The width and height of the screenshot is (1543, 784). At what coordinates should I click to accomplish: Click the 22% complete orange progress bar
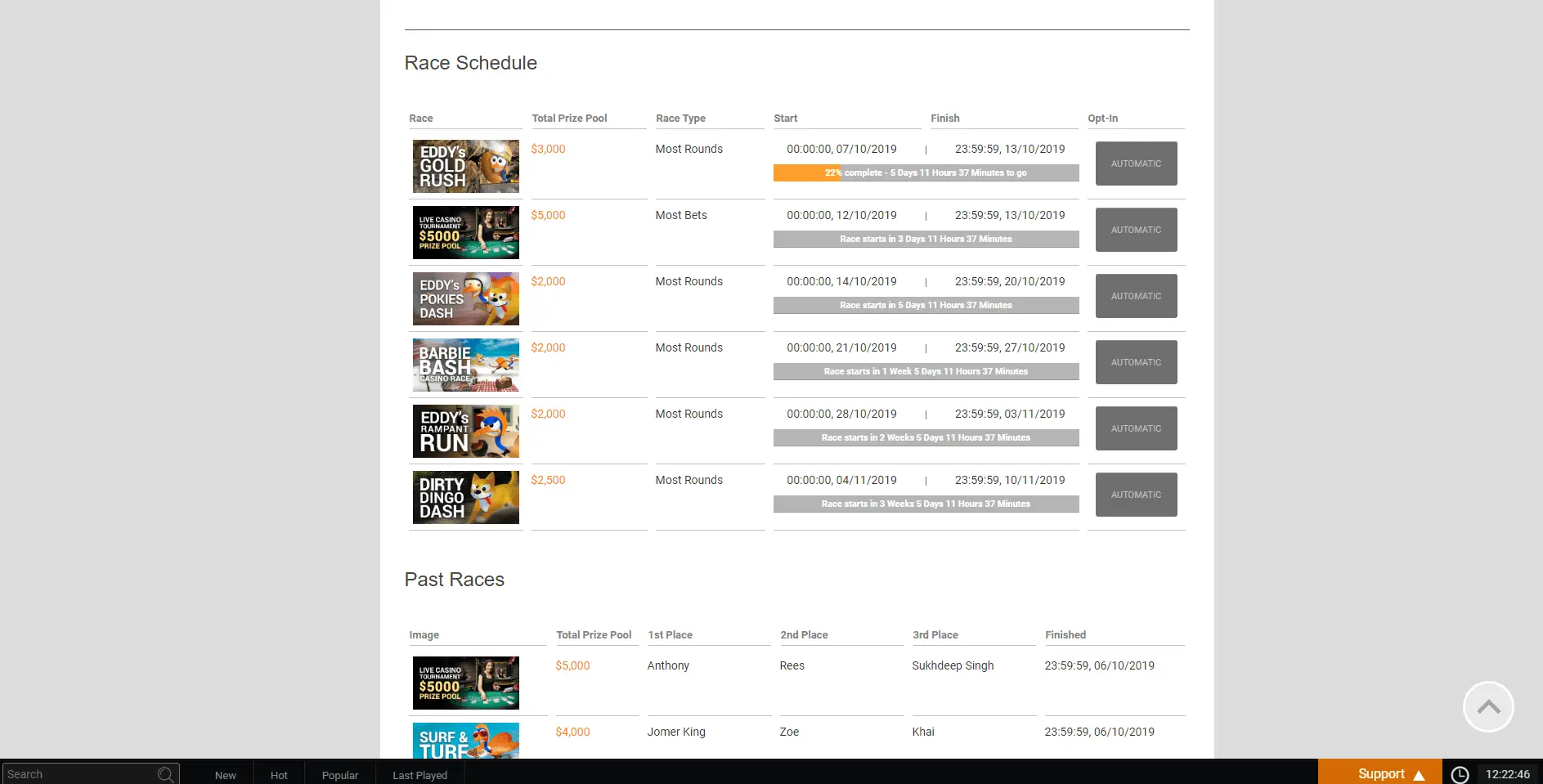tap(806, 173)
